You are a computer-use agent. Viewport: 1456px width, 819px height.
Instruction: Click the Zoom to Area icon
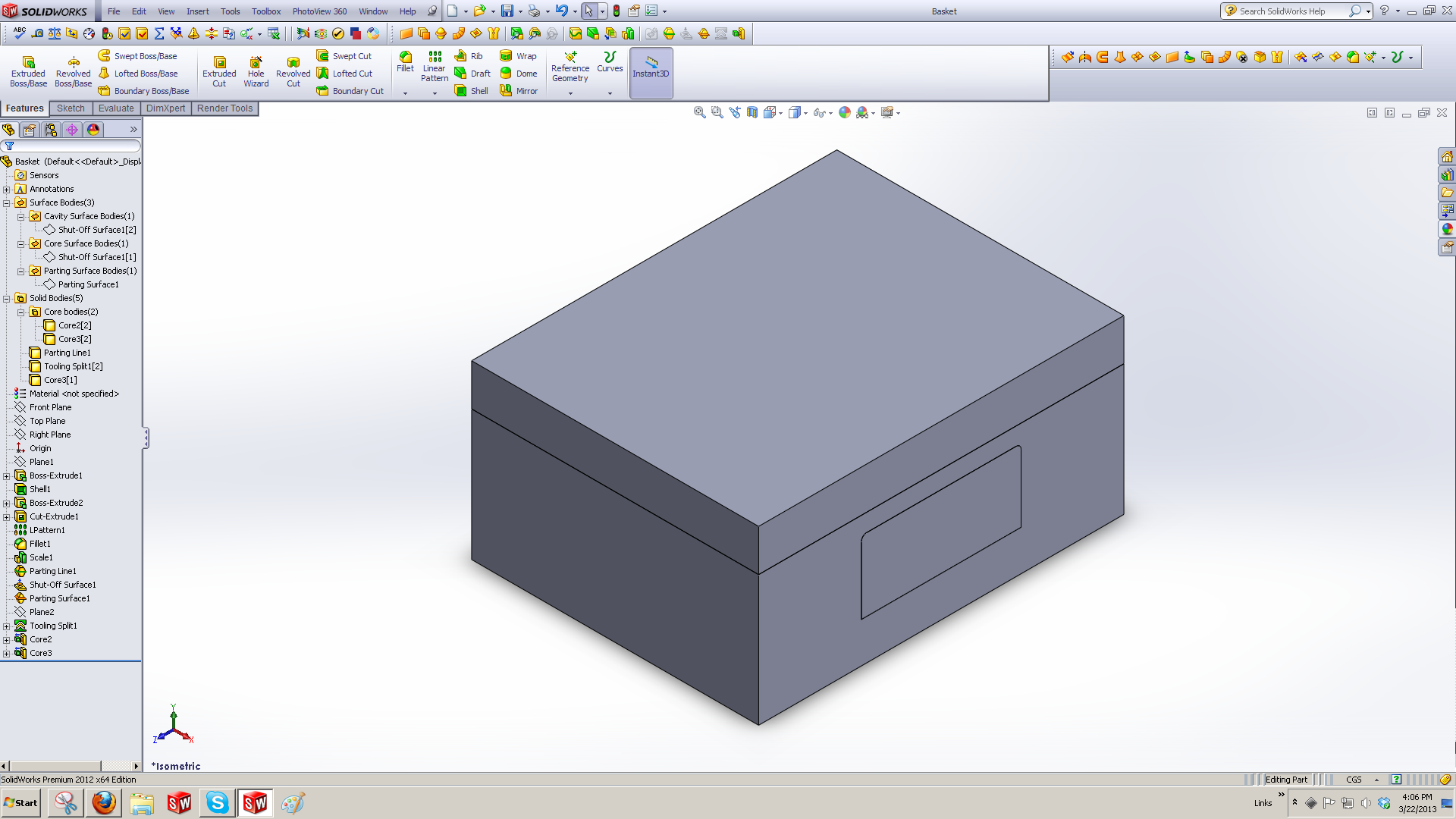(x=717, y=112)
